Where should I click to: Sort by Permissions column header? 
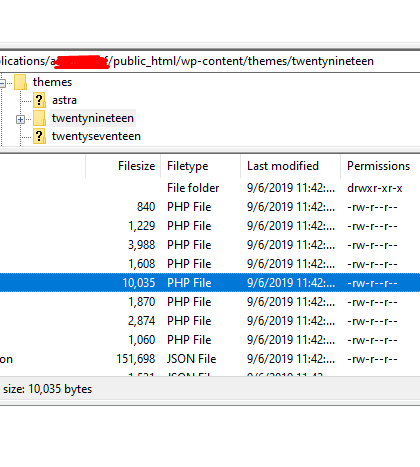pyautogui.click(x=380, y=166)
